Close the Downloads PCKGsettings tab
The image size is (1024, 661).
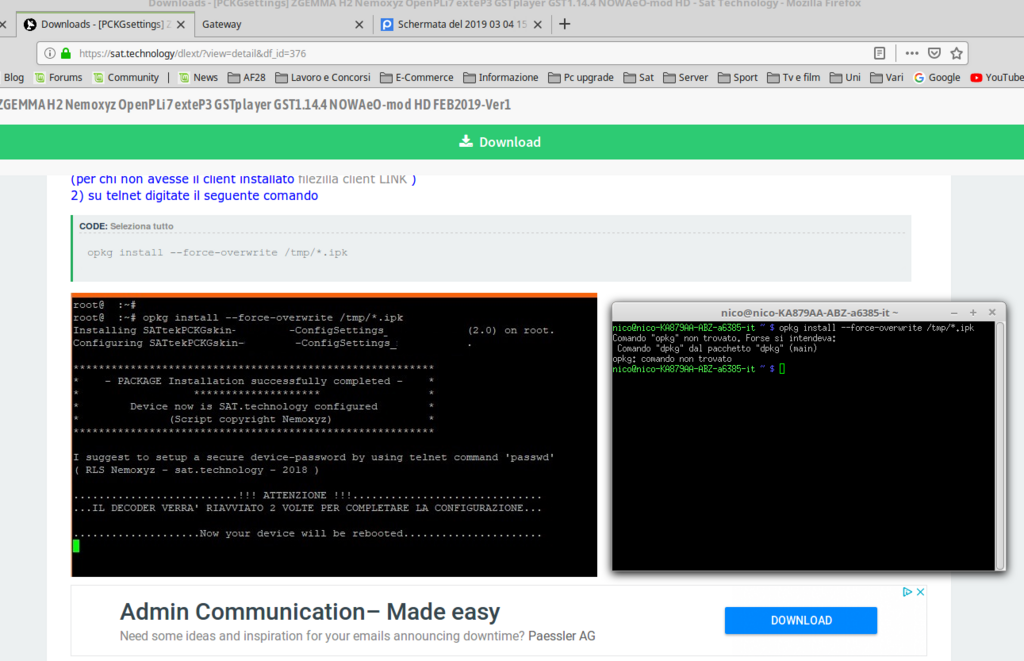pyautogui.click(x=181, y=24)
